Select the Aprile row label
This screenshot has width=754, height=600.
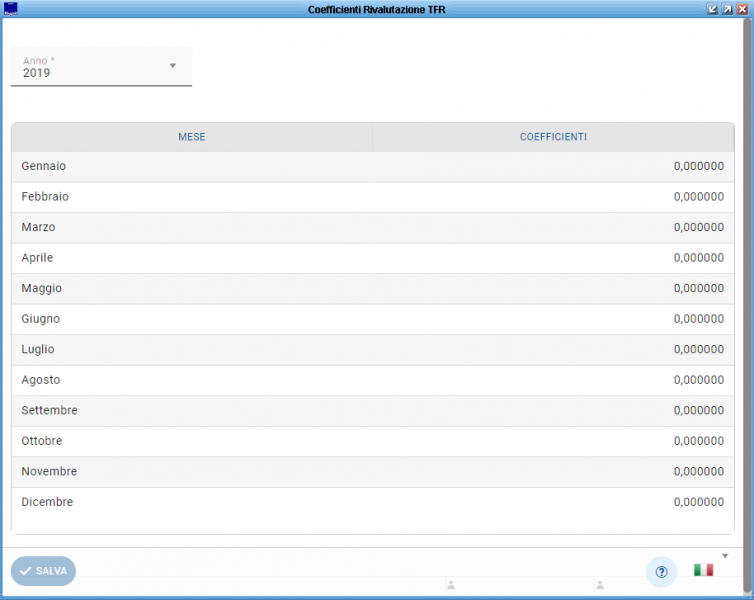point(37,258)
